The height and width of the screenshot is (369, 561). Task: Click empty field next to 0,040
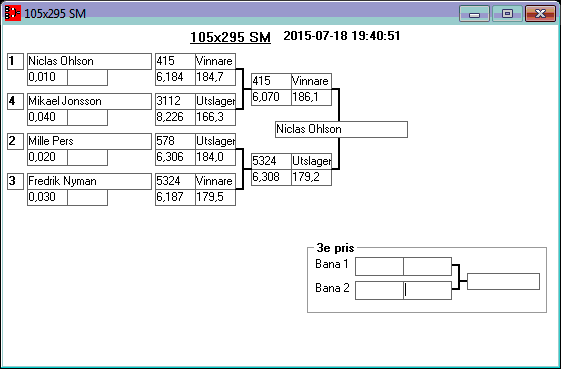[x=87, y=118]
